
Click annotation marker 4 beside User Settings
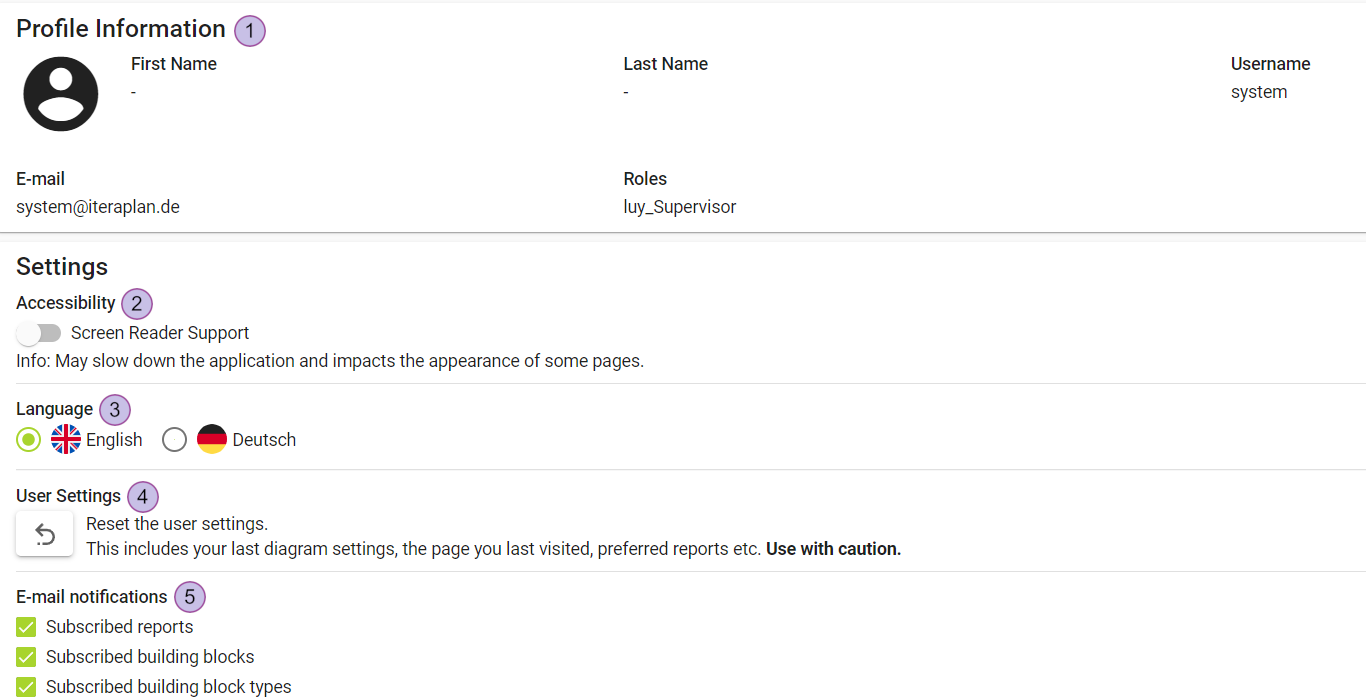pyautogui.click(x=143, y=497)
